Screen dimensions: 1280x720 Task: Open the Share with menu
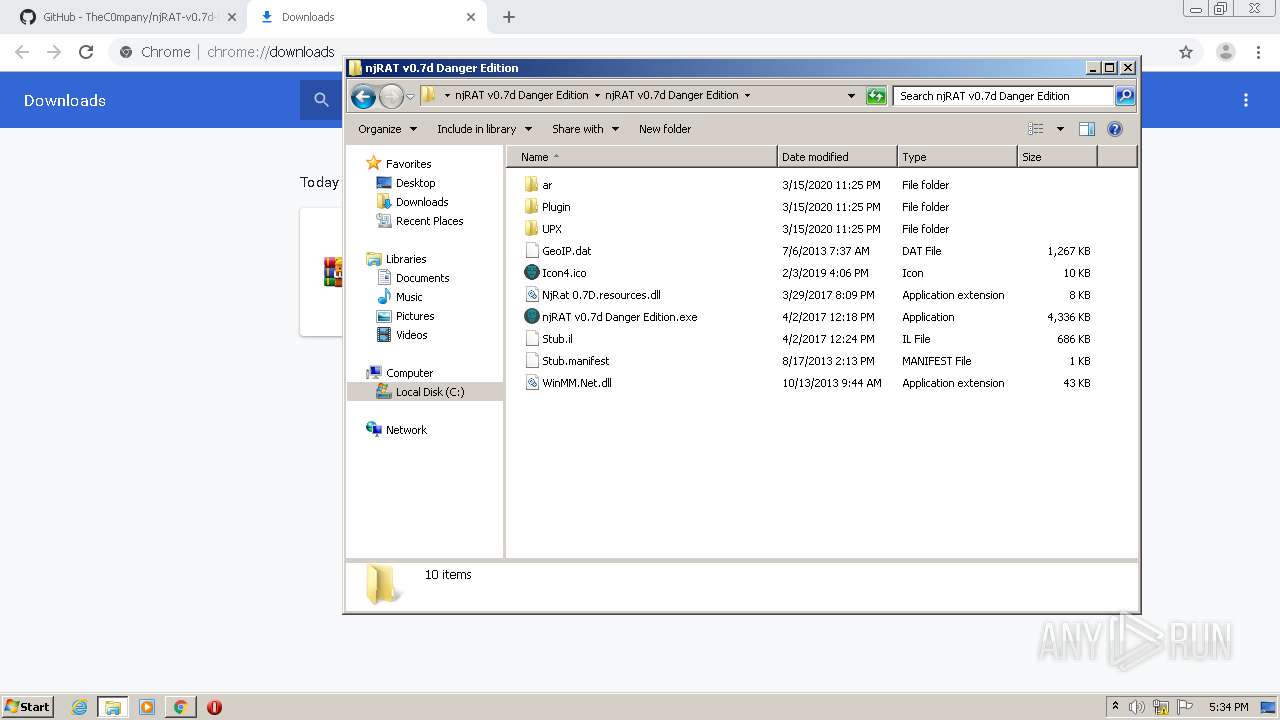(x=585, y=129)
